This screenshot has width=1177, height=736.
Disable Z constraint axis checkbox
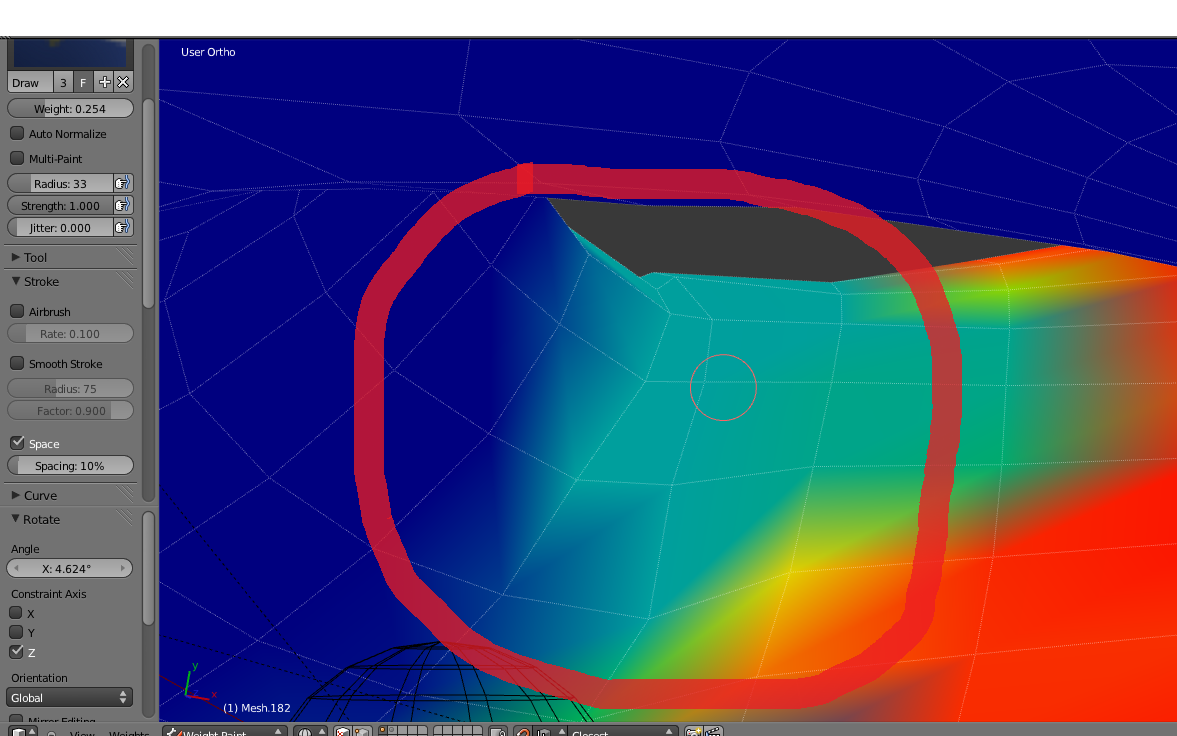pyautogui.click(x=16, y=651)
